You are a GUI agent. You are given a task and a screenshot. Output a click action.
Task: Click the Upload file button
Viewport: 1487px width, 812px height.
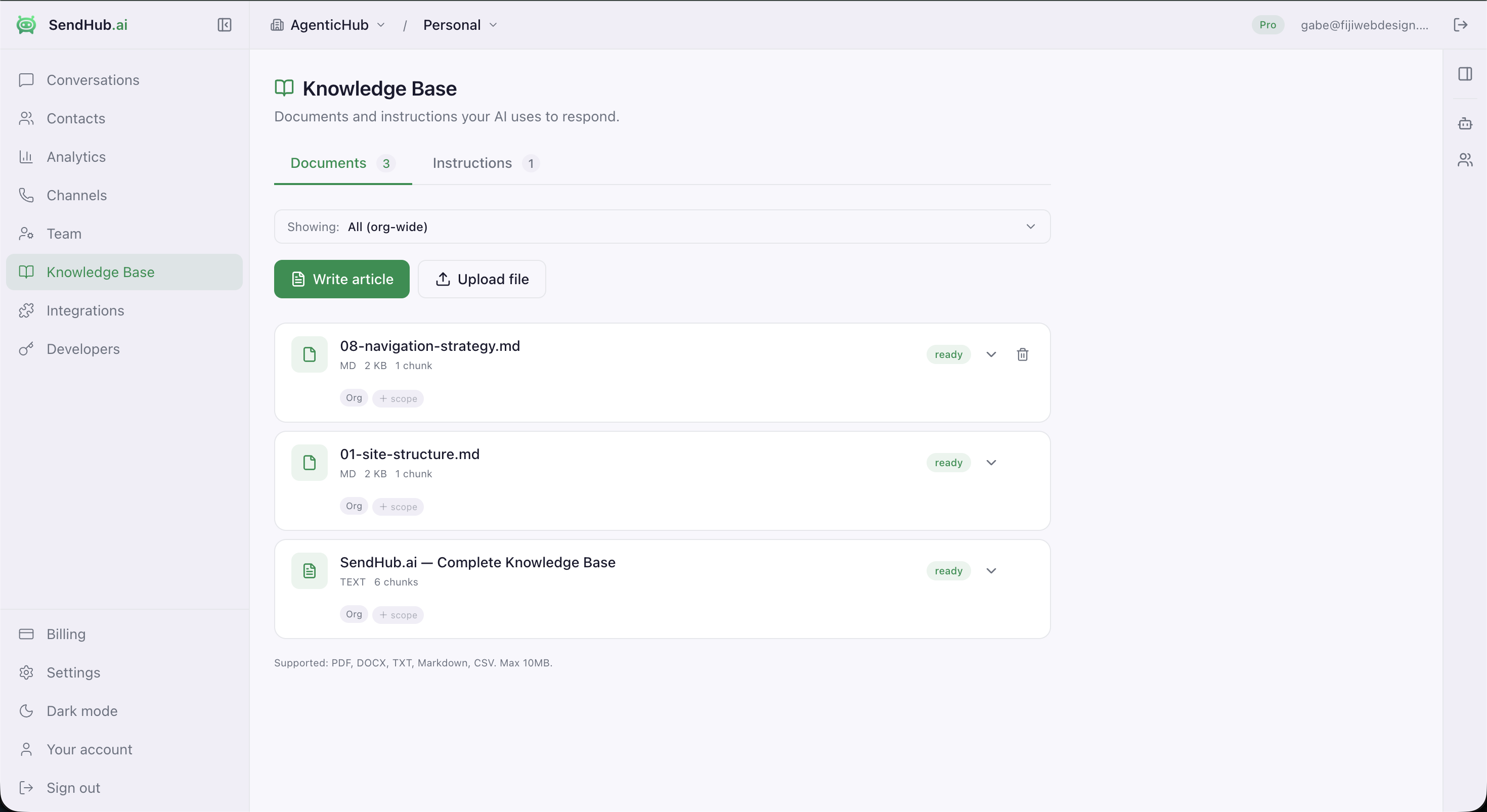coord(482,279)
